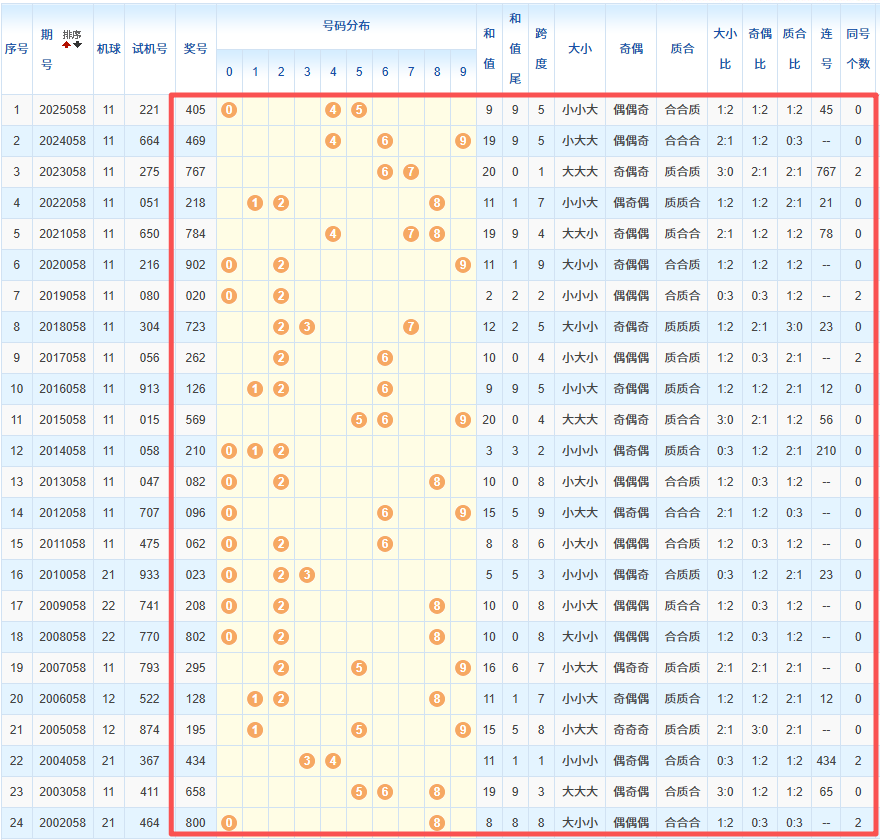Click the black descending sort arrow
The height and width of the screenshot is (840, 880).
(x=78, y=44)
